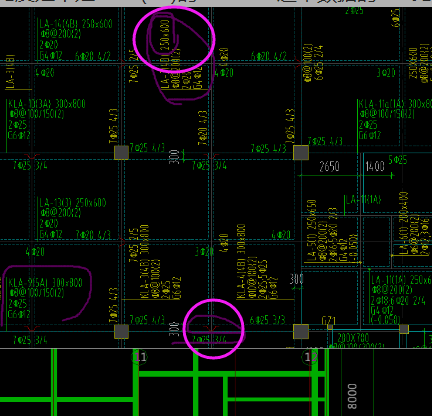Select the vertical KLA-3(4B) 300x800 label
This screenshot has height=416, width=432.
pyautogui.click(x=145, y=262)
